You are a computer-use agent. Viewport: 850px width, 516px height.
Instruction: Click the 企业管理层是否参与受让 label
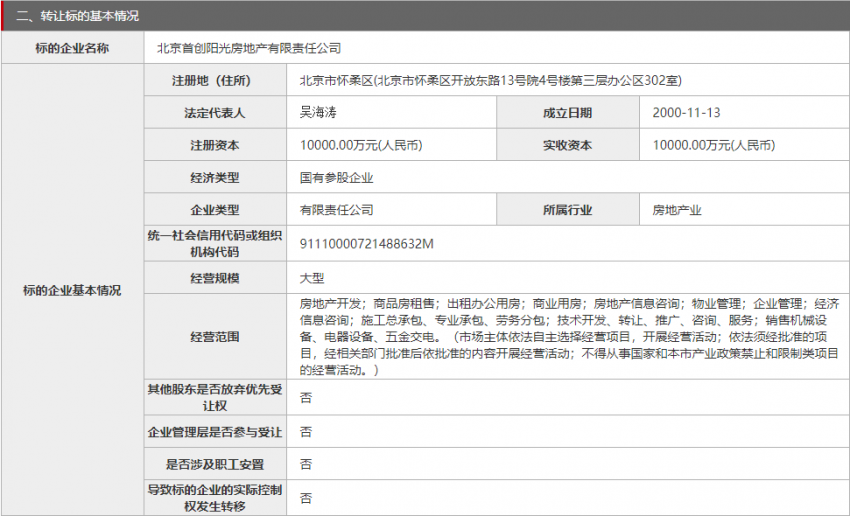point(215,432)
